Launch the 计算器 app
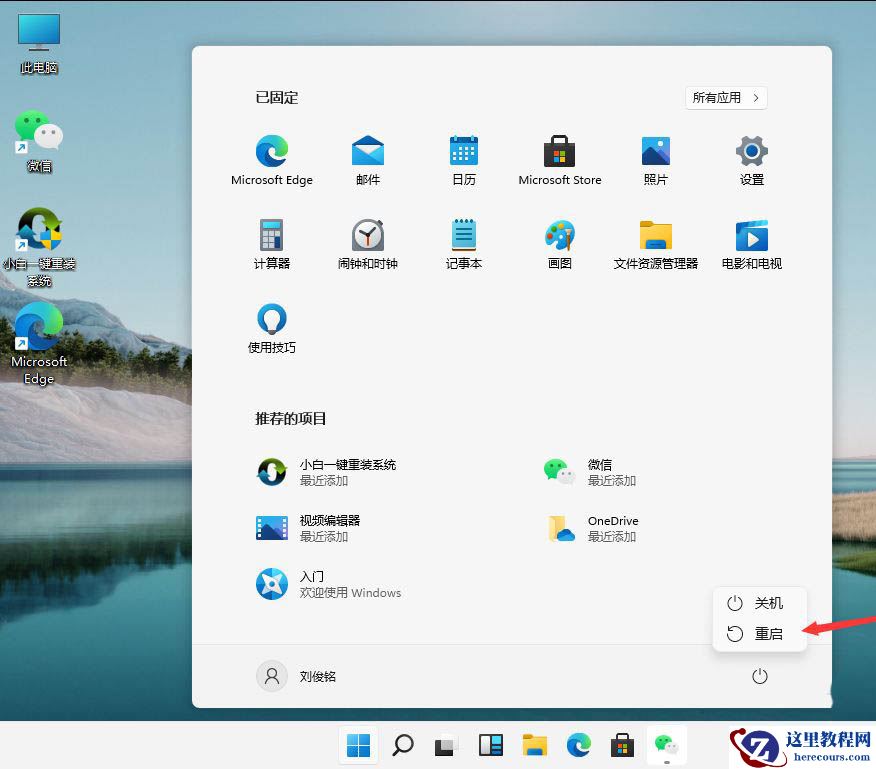This screenshot has width=876, height=769. point(271,238)
